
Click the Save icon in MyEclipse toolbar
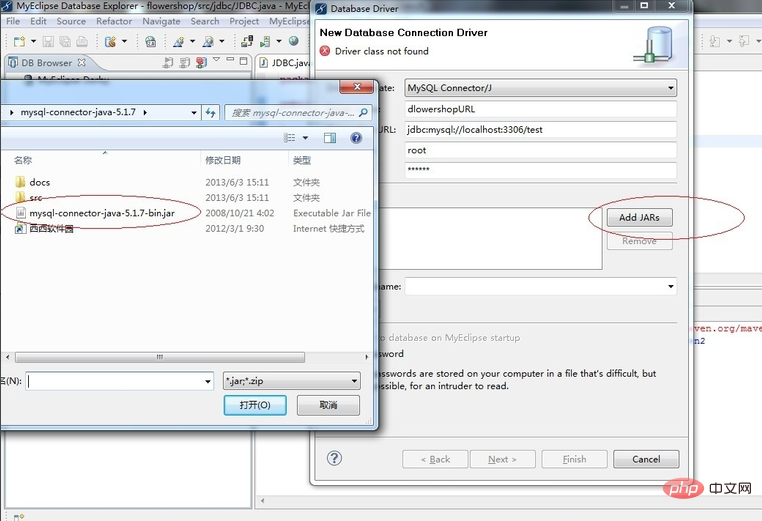48,42
